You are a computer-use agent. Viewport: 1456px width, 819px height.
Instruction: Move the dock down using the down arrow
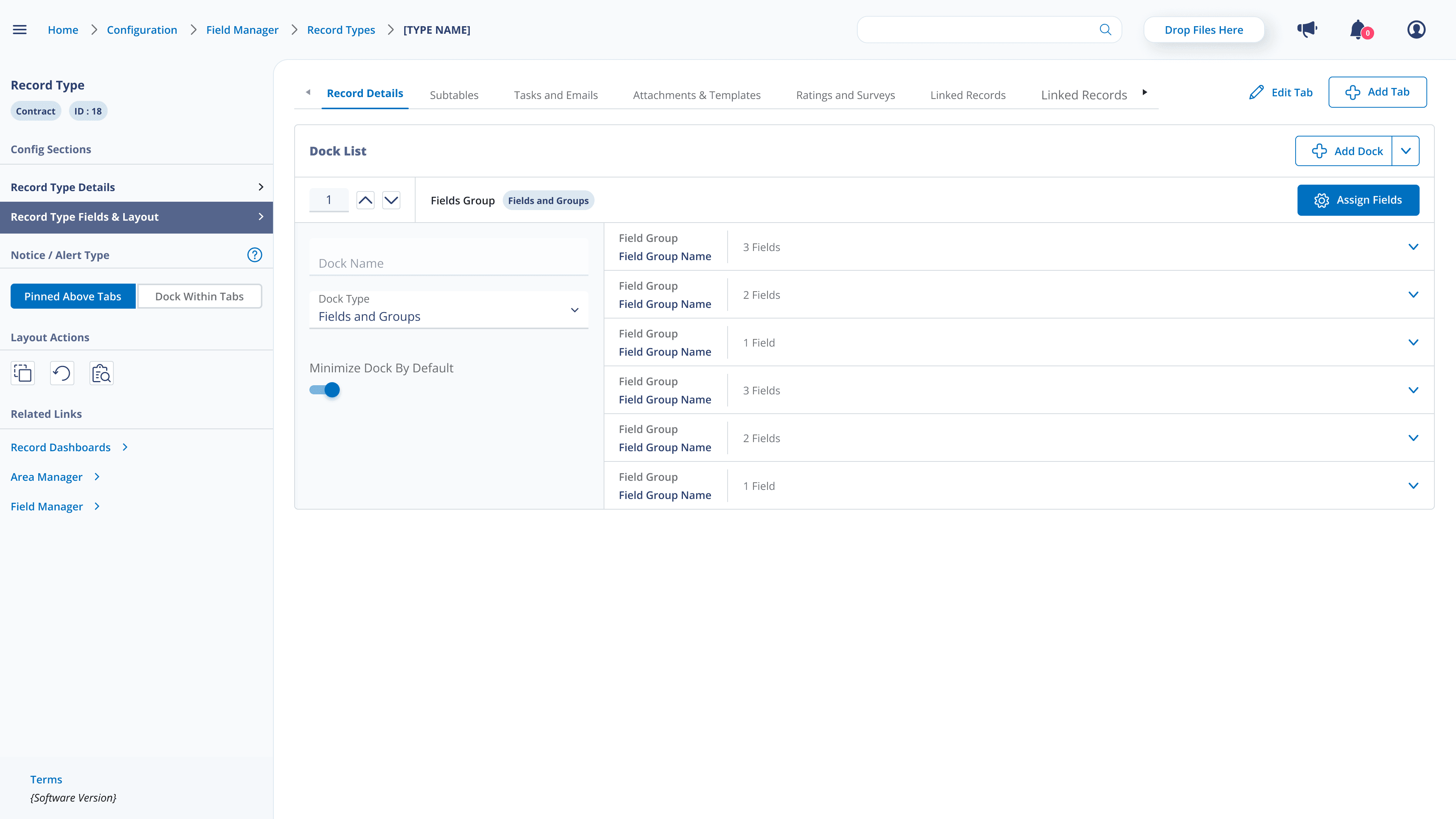coord(391,199)
